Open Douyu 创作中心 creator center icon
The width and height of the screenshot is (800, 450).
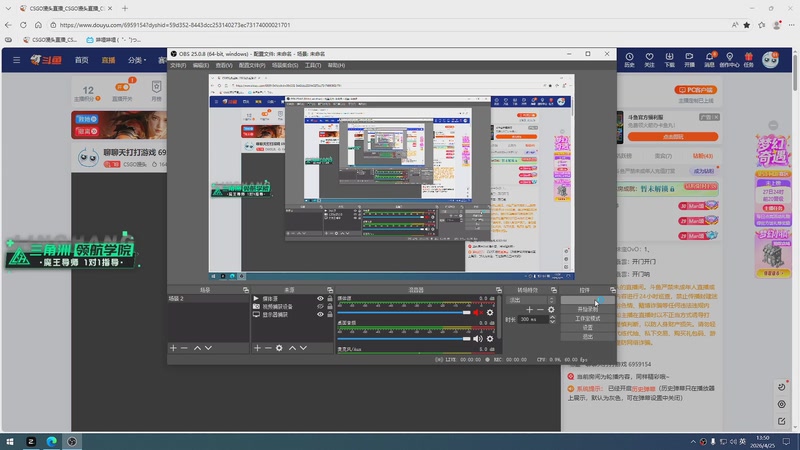click(729, 60)
